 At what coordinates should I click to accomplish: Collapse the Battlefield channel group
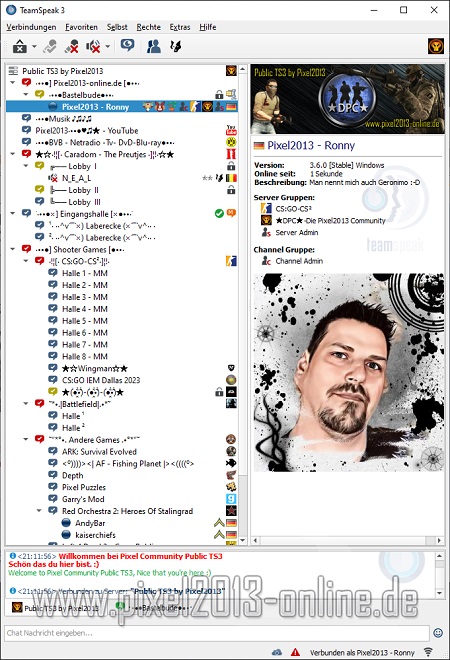26,404
